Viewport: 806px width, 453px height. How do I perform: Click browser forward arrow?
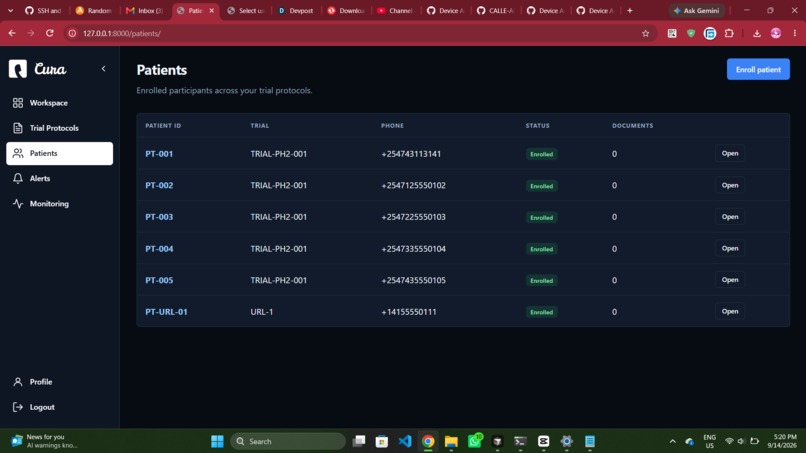click(31, 33)
